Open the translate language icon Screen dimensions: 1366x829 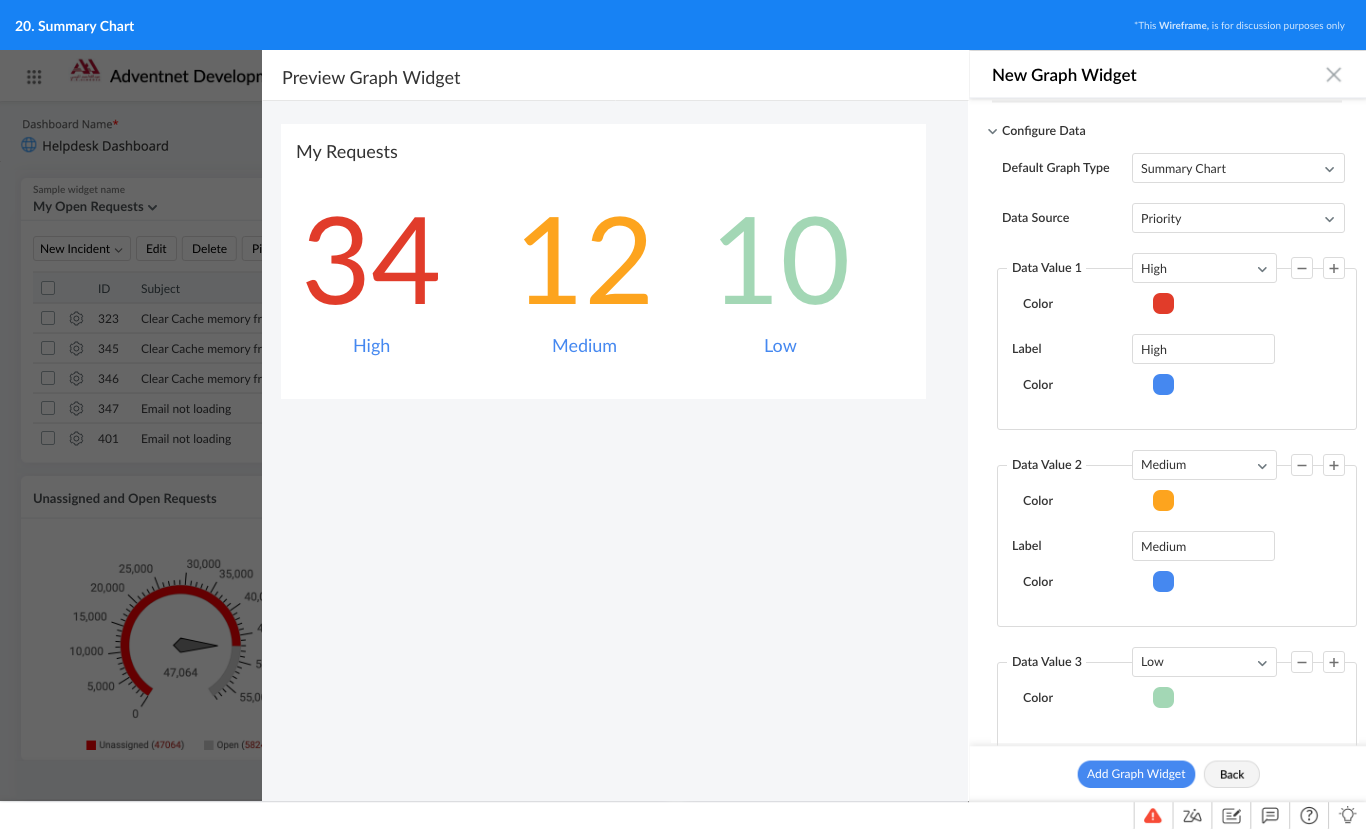(1192, 815)
